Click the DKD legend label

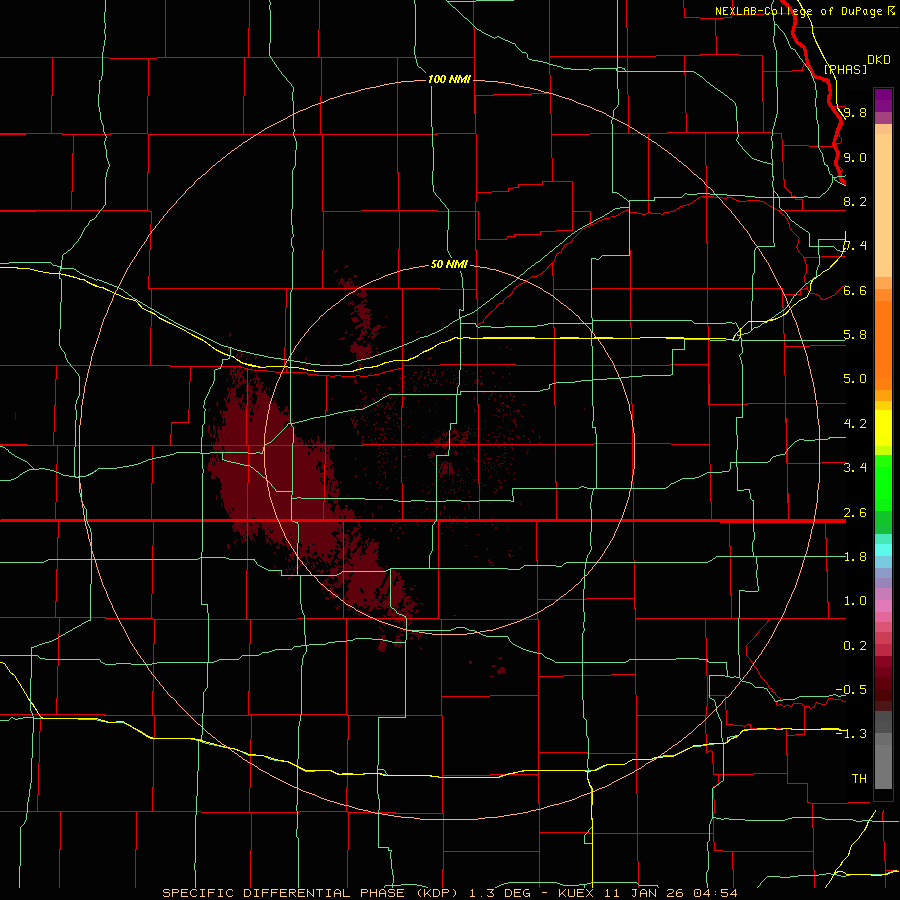878,60
